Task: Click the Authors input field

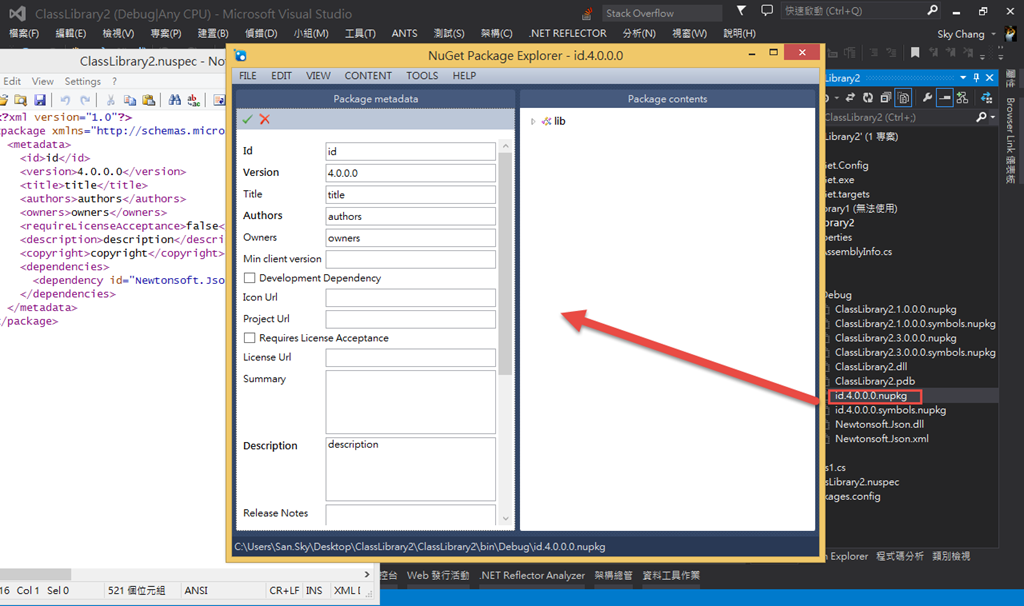Action: tap(410, 216)
